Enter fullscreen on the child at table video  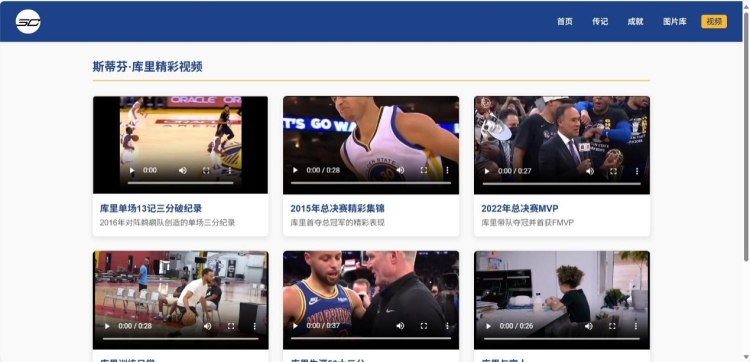coord(612,326)
